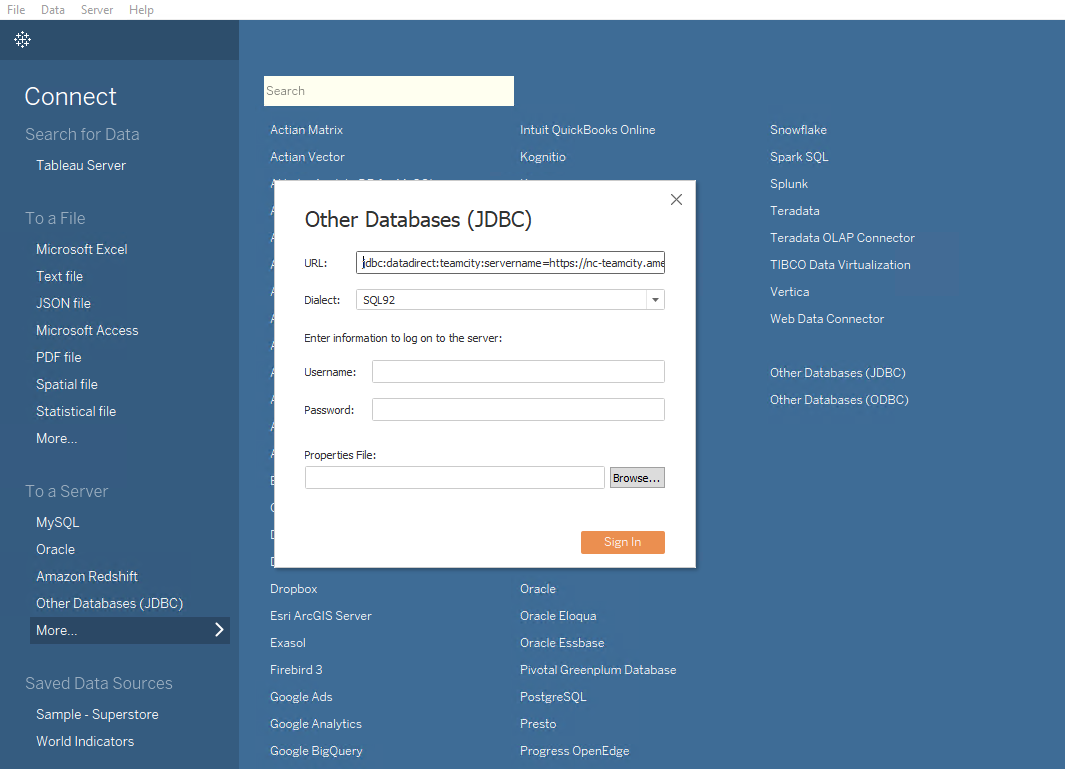Click into the JDBC URL field
1065x769 pixels.
[x=510, y=263]
